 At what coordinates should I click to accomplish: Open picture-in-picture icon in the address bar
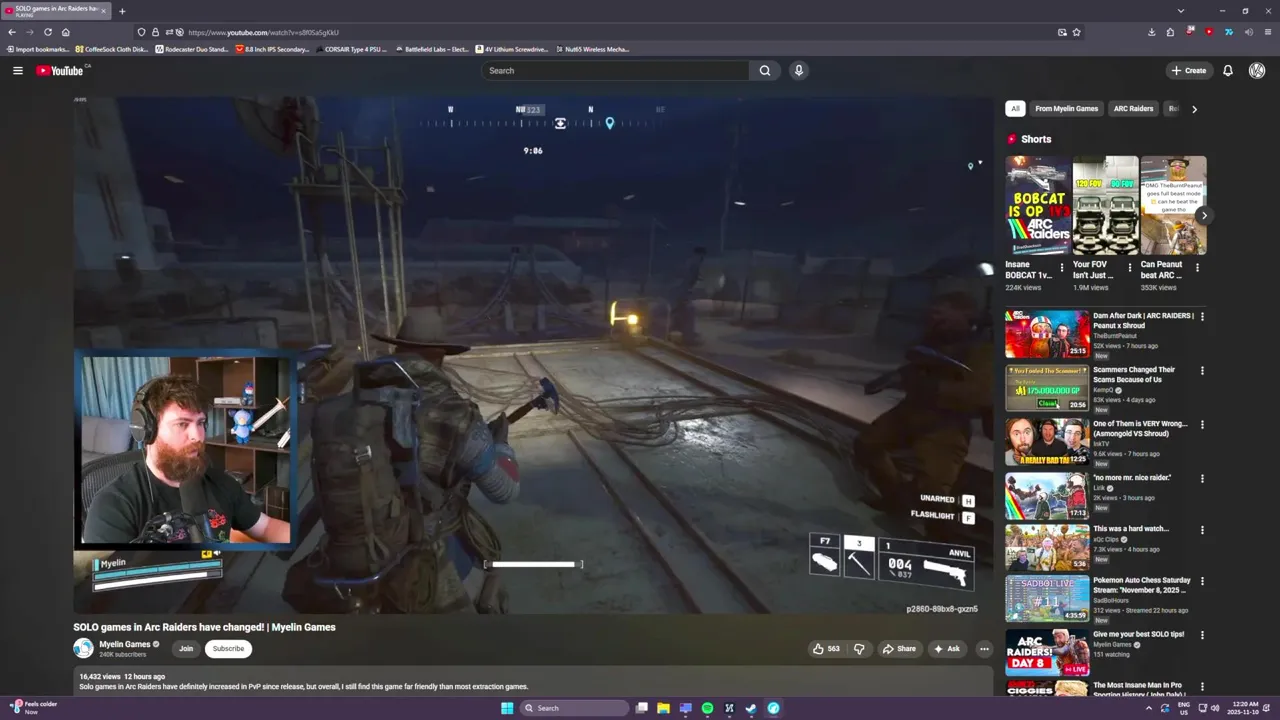point(1062,32)
